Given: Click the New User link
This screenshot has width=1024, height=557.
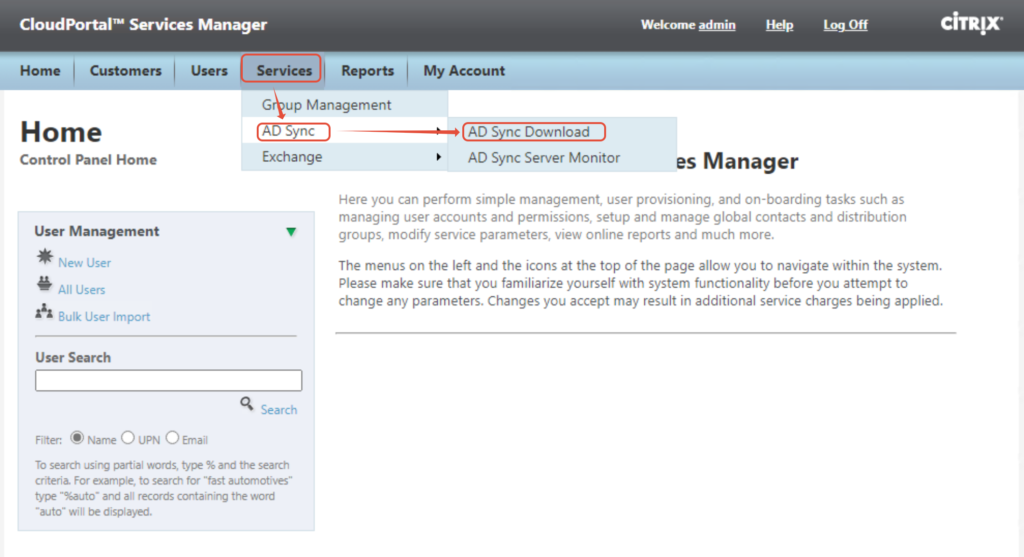Looking at the screenshot, I should pos(84,263).
